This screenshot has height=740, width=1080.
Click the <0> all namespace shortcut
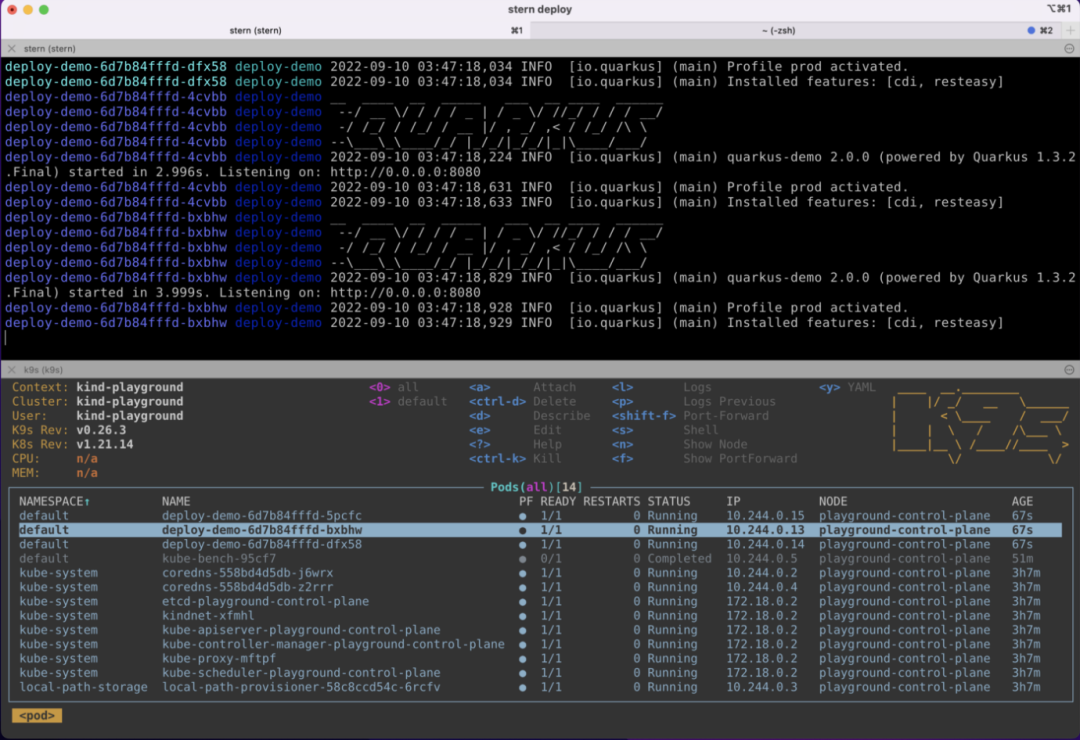pos(394,387)
